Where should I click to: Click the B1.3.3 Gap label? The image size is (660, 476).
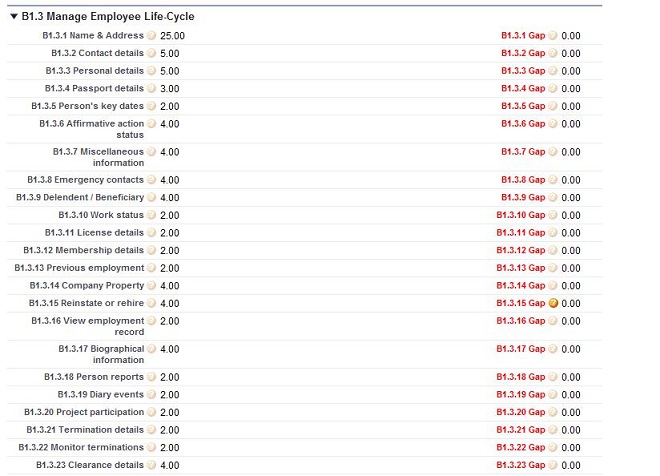click(x=523, y=71)
